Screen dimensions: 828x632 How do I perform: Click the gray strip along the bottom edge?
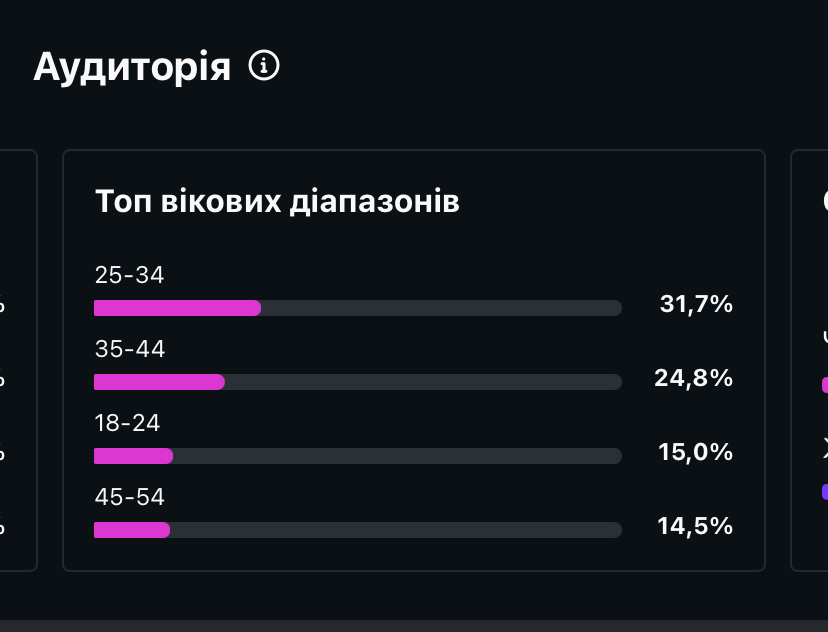tap(414, 625)
